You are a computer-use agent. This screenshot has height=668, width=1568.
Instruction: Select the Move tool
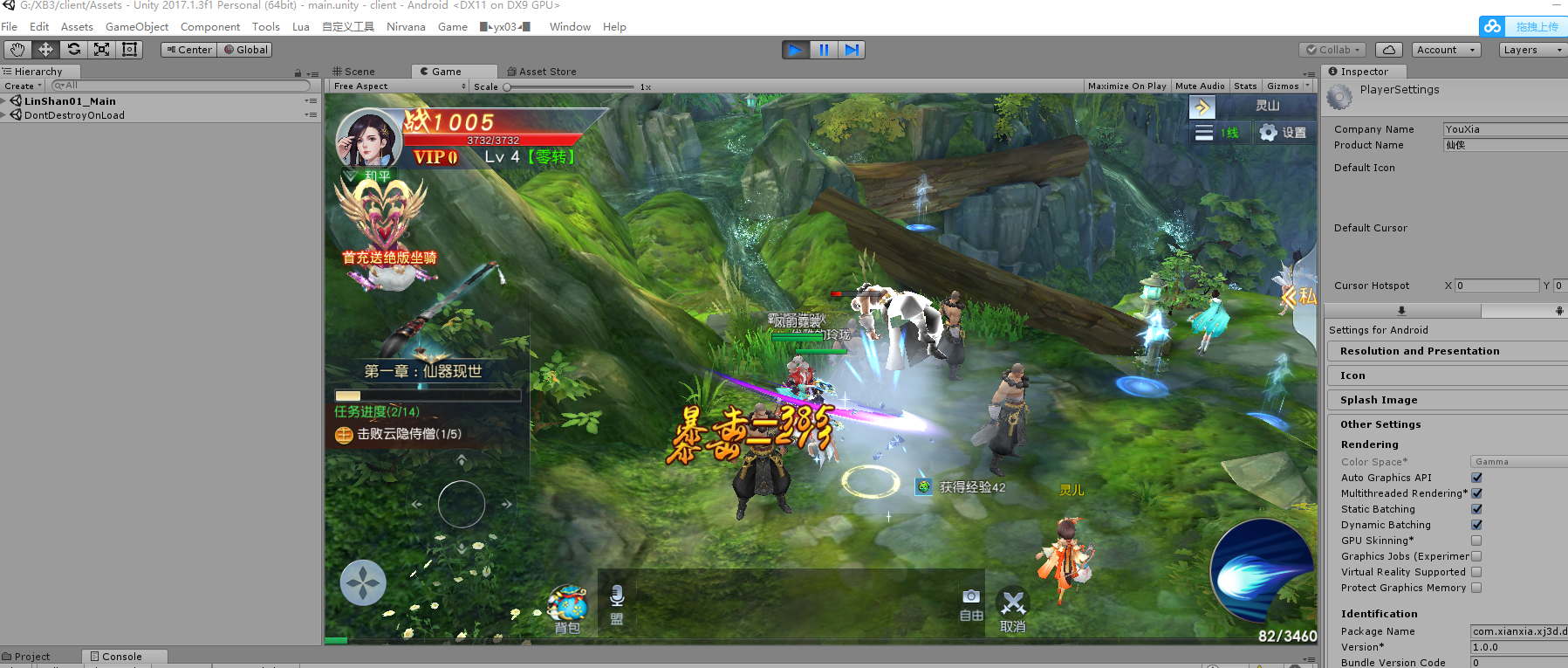[x=45, y=50]
